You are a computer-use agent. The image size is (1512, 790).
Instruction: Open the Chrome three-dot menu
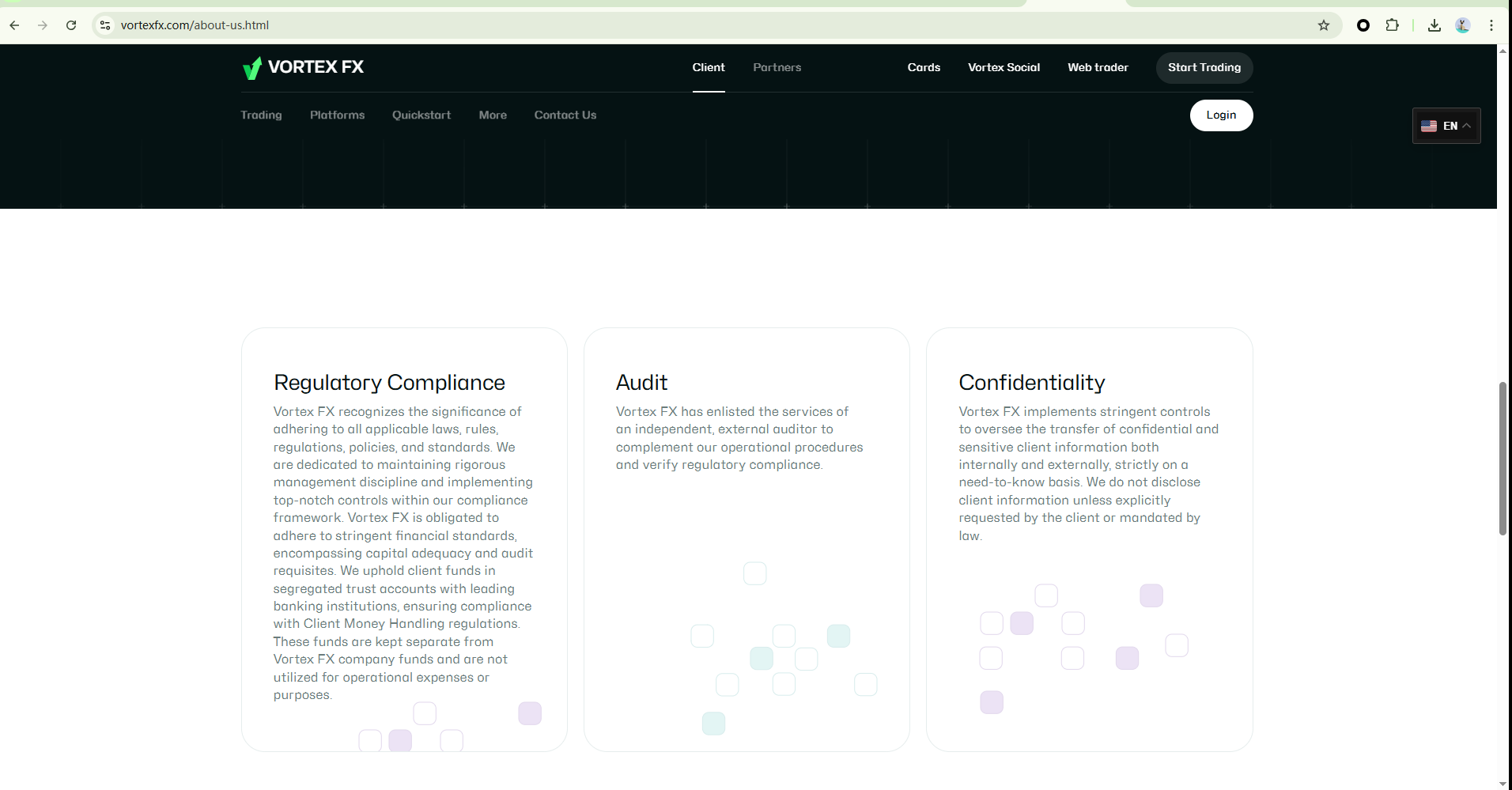click(1491, 25)
